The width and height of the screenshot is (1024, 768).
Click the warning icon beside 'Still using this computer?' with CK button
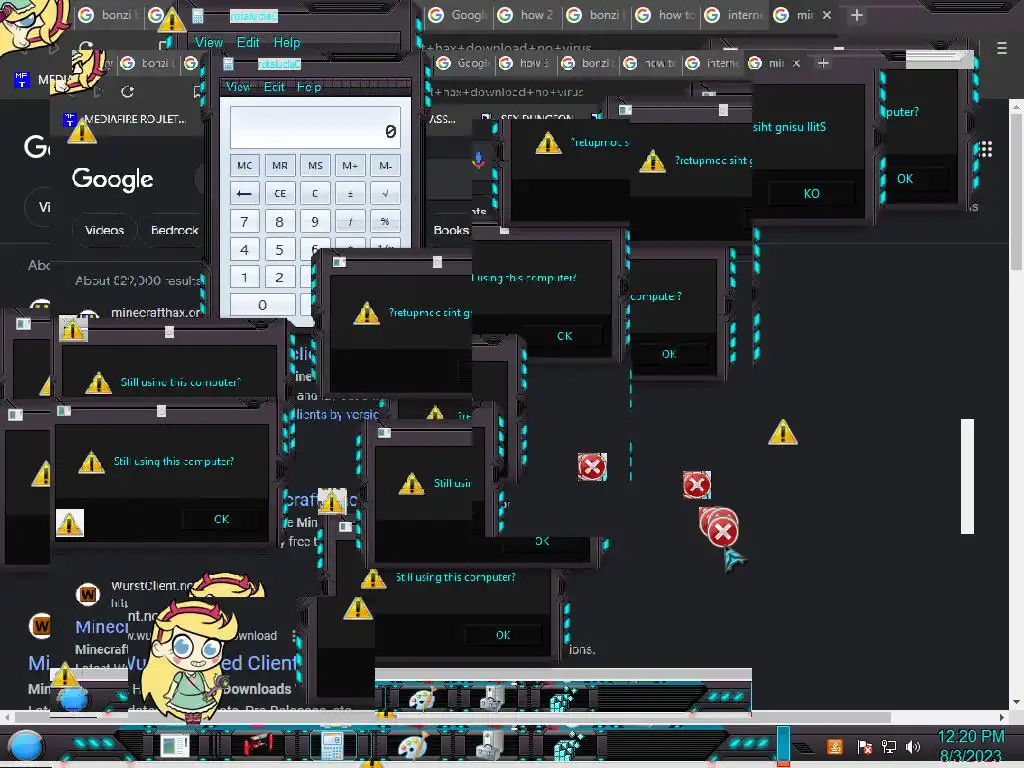[91, 462]
